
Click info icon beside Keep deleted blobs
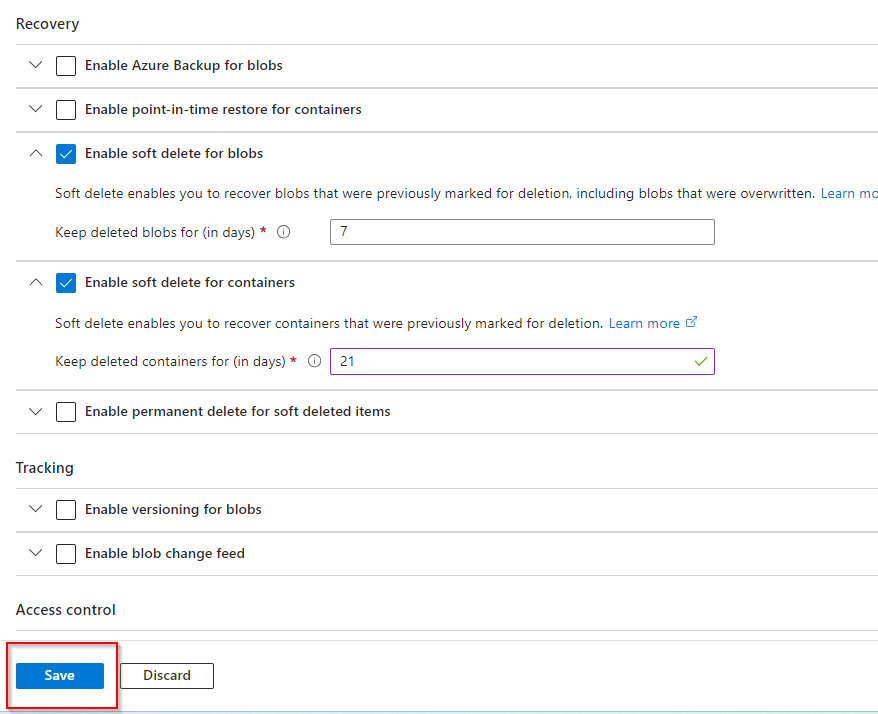(x=283, y=232)
